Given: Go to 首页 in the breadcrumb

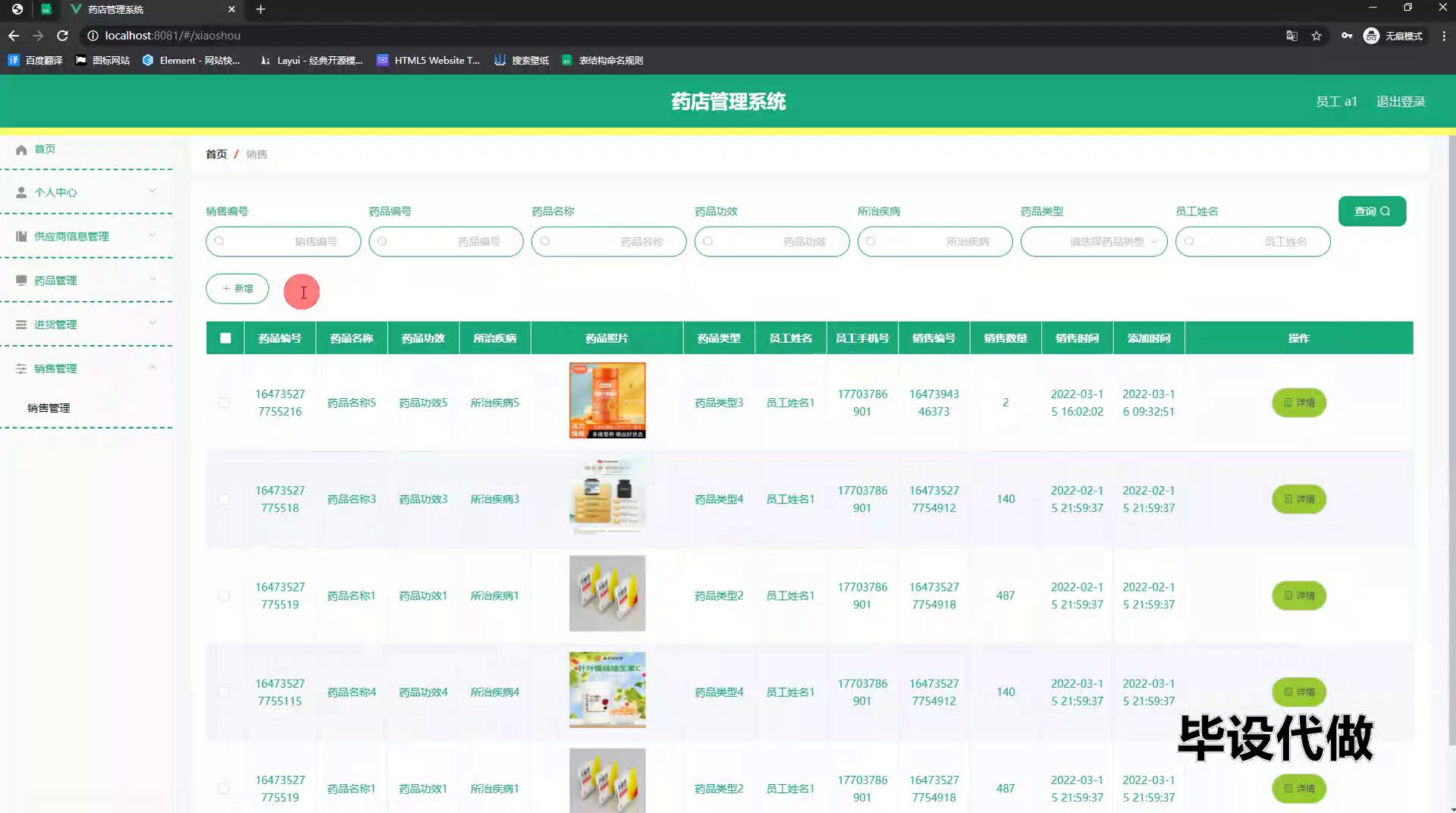Looking at the screenshot, I should [216, 154].
